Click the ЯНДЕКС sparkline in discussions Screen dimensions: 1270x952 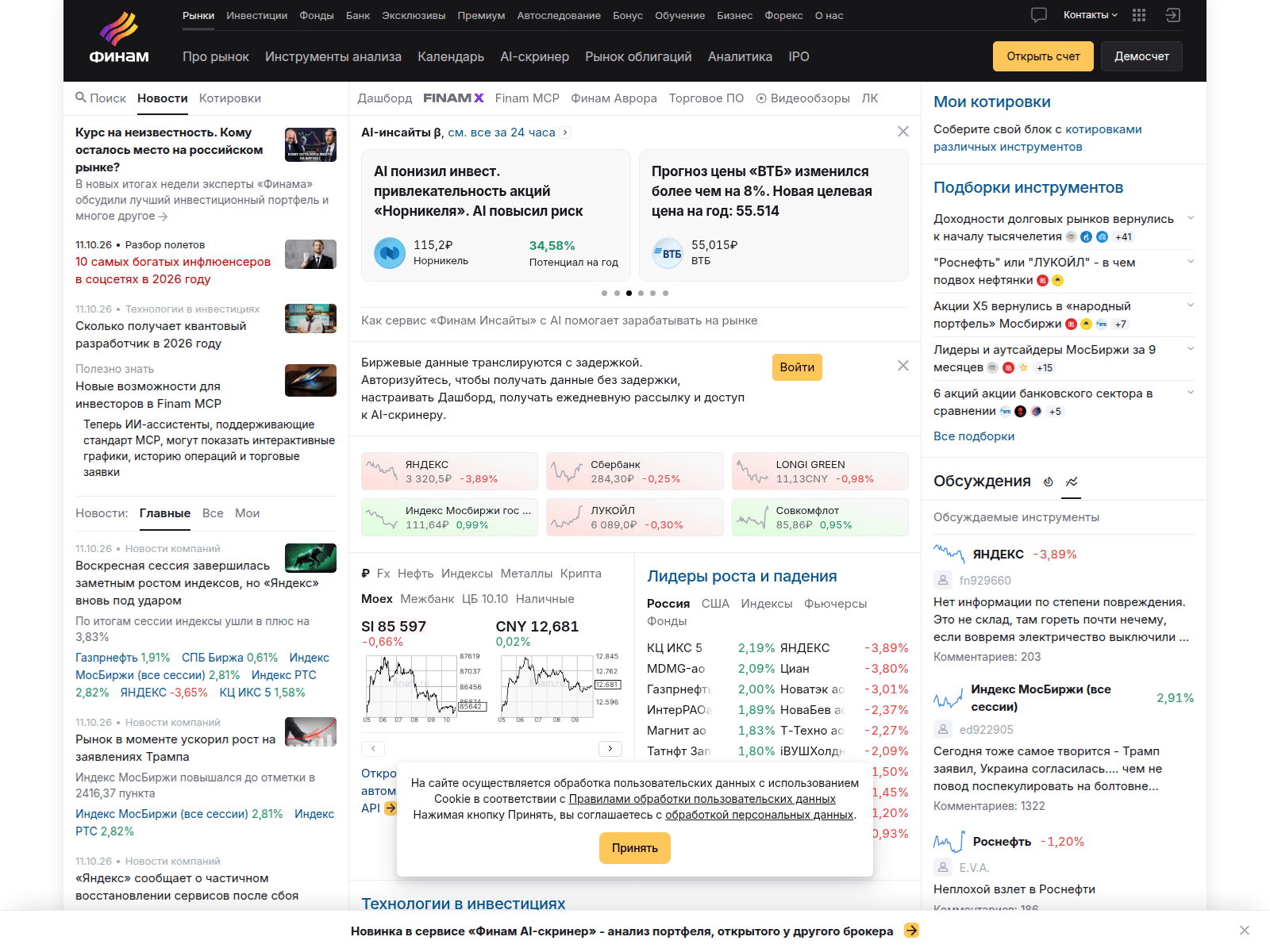click(x=949, y=553)
